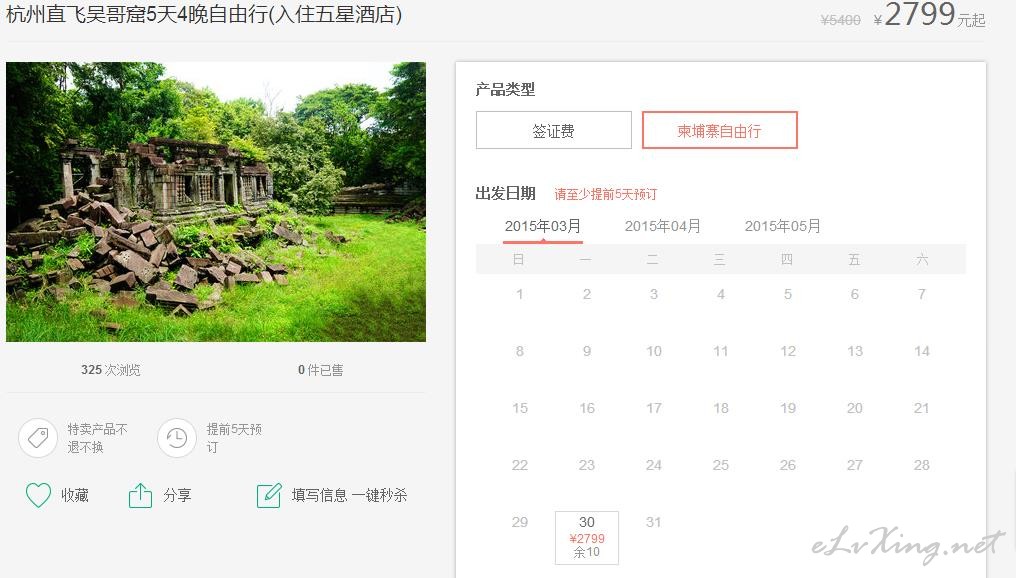
Task: Pick March 30 priced ¥2799
Action: point(587,537)
